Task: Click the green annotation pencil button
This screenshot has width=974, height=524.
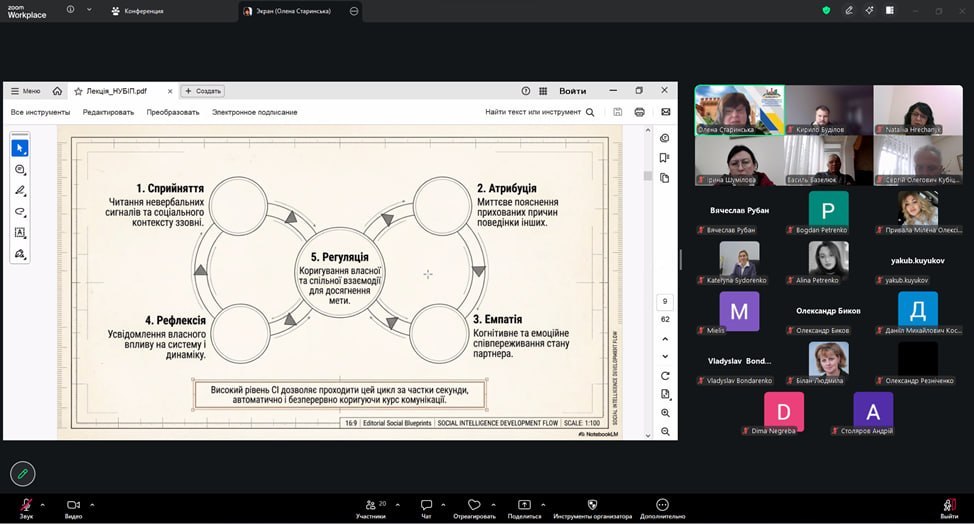Action: click(x=22, y=473)
